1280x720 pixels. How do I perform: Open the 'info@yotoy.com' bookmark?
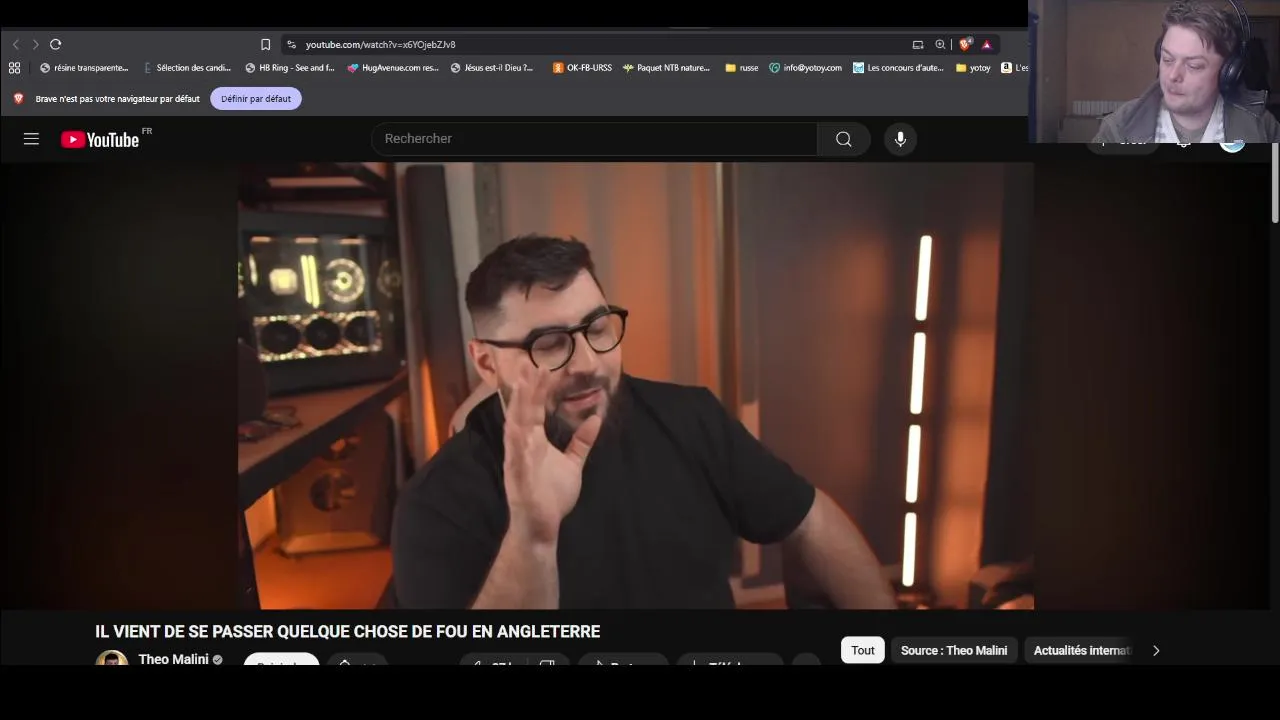806,68
